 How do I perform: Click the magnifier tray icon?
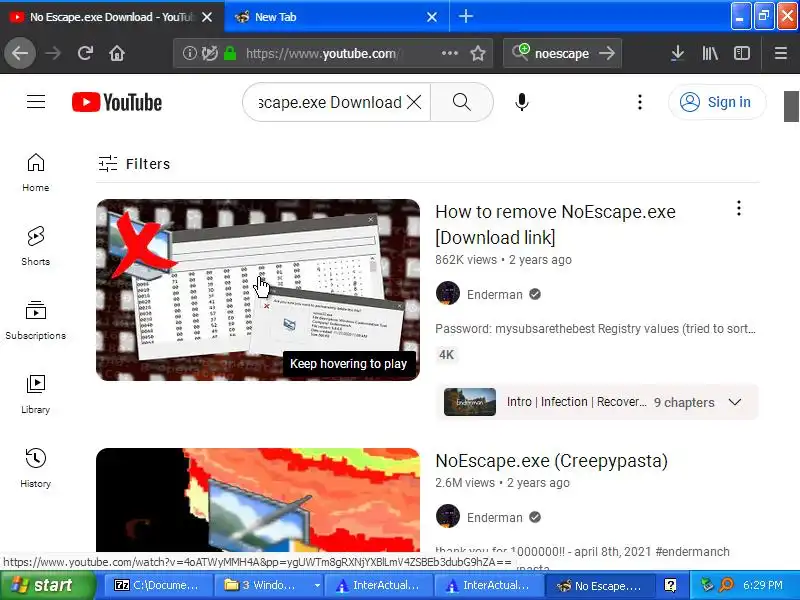tap(727, 585)
